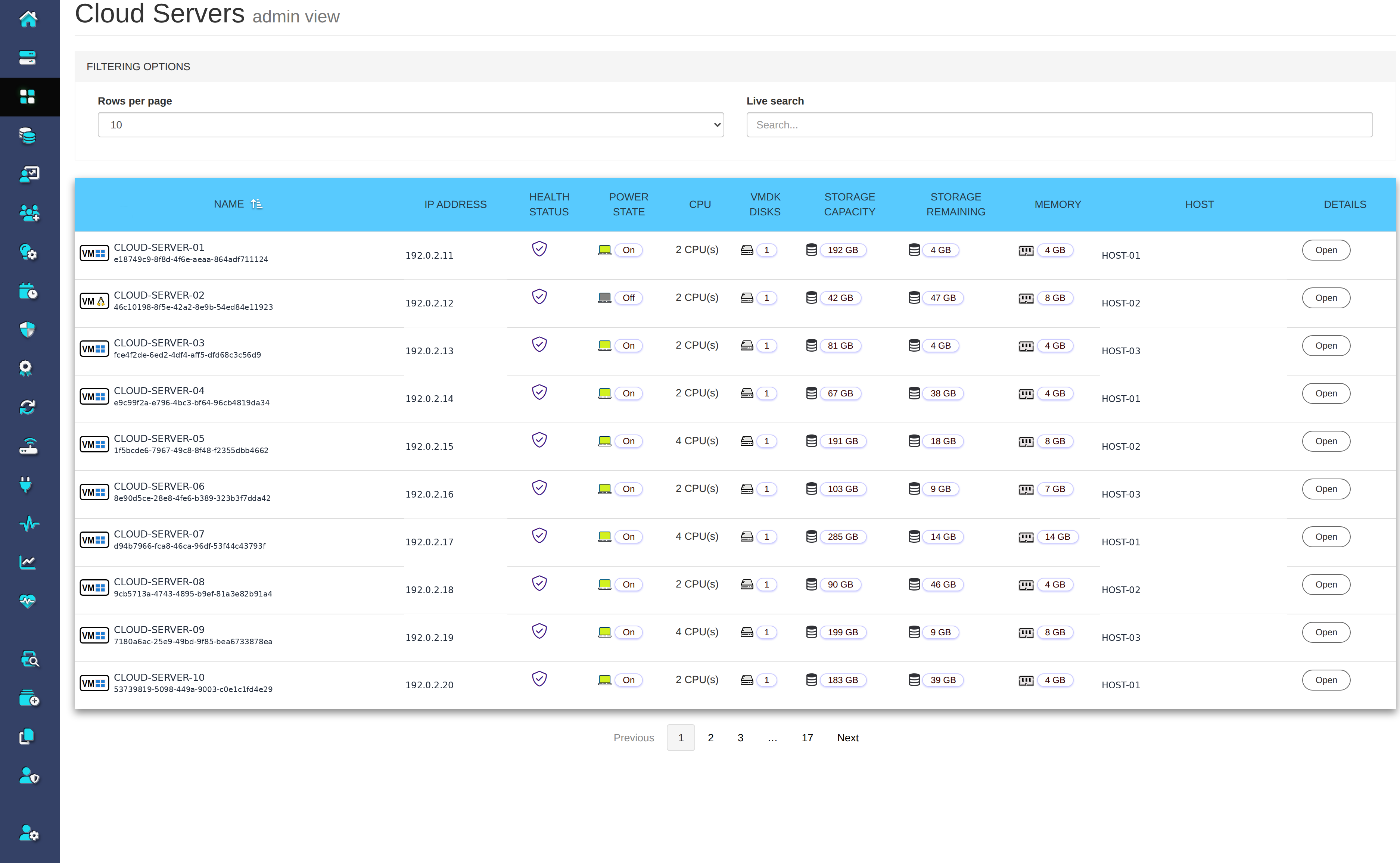Click health shield icon for CLOUD-SERVER-05
Screen dimensions: 1400x863
coord(539,439)
